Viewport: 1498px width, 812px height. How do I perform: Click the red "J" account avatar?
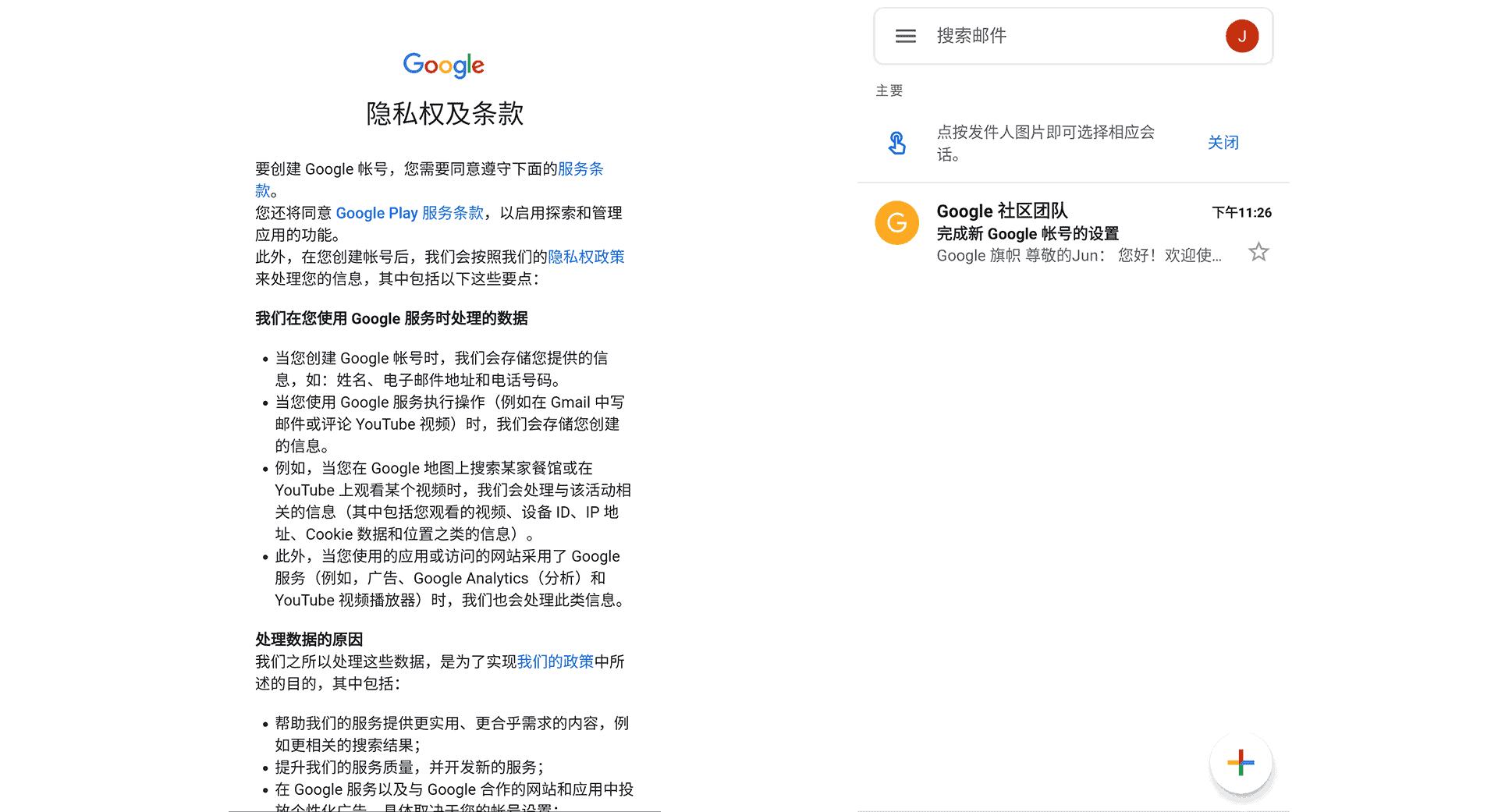point(1242,35)
